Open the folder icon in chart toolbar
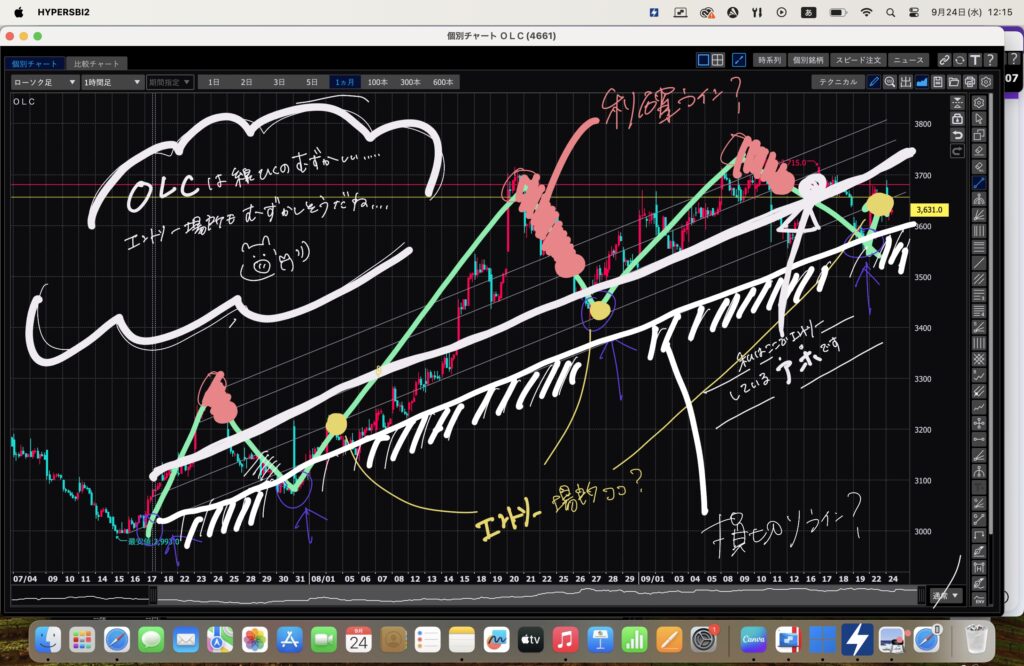 [x=954, y=82]
